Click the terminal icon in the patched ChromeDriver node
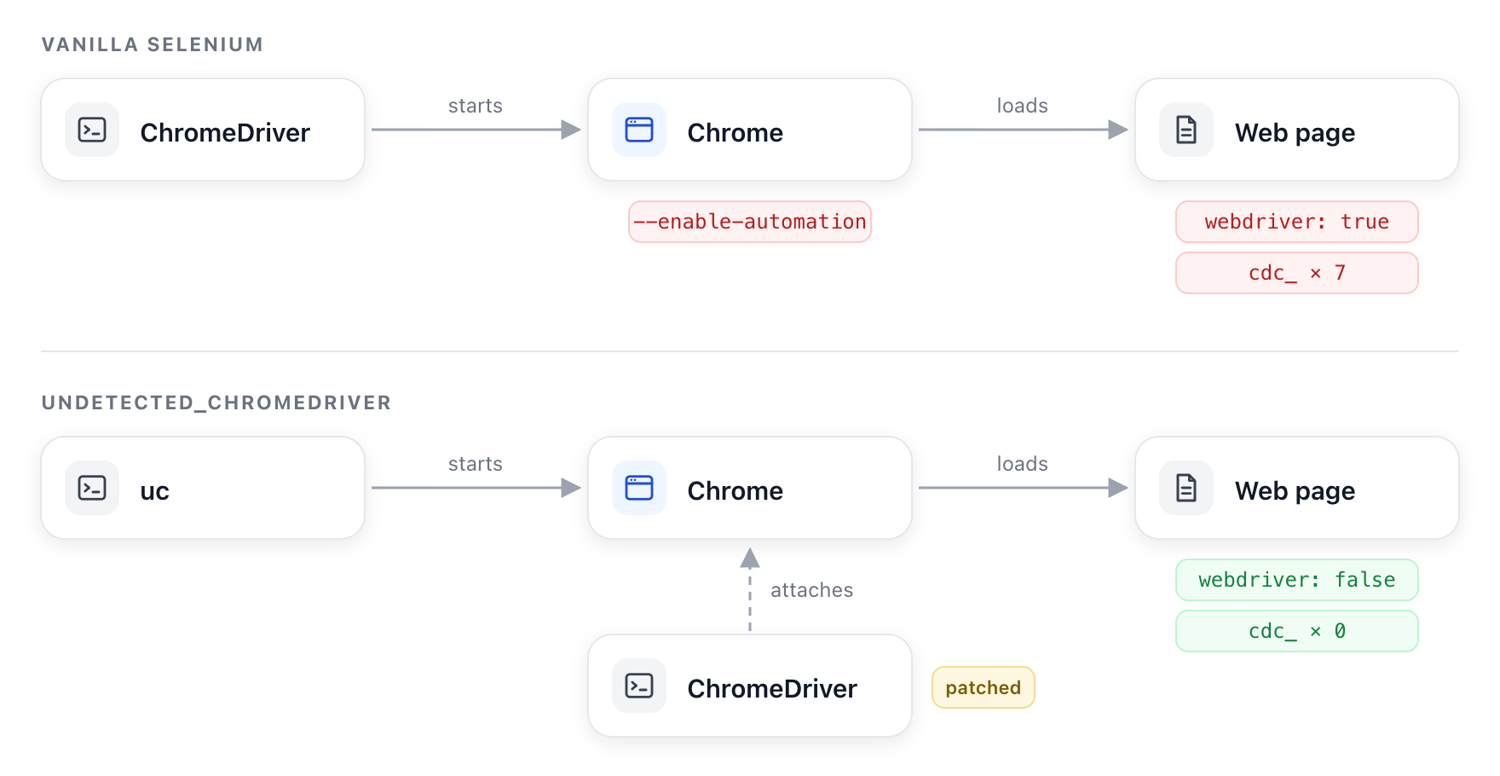This screenshot has width=1500, height=776. 639,686
